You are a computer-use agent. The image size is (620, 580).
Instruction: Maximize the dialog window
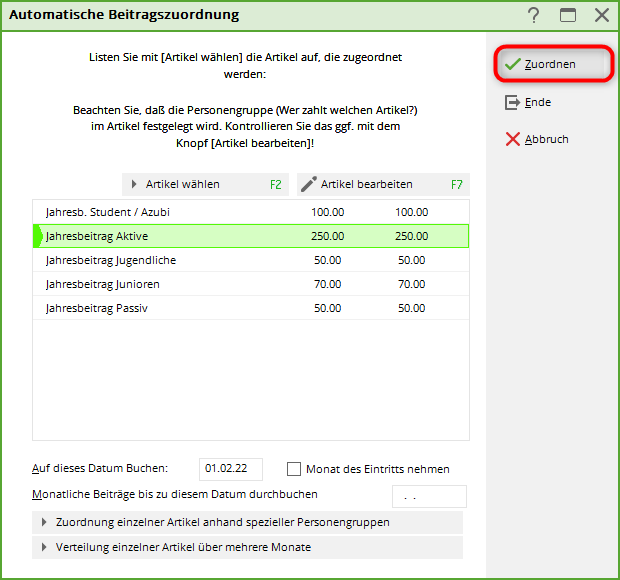click(x=568, y=15)
